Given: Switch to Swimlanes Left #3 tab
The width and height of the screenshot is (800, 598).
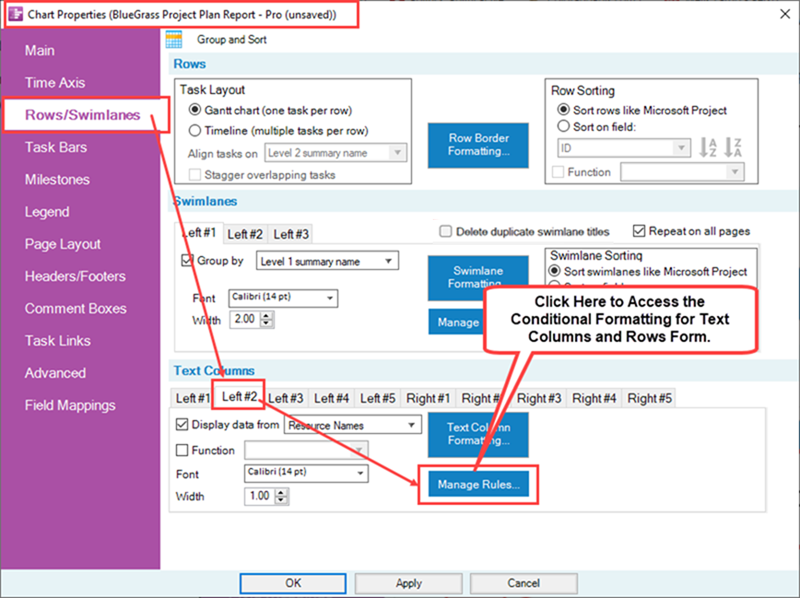Looking at the screenshot, I should tap(291, 234).
